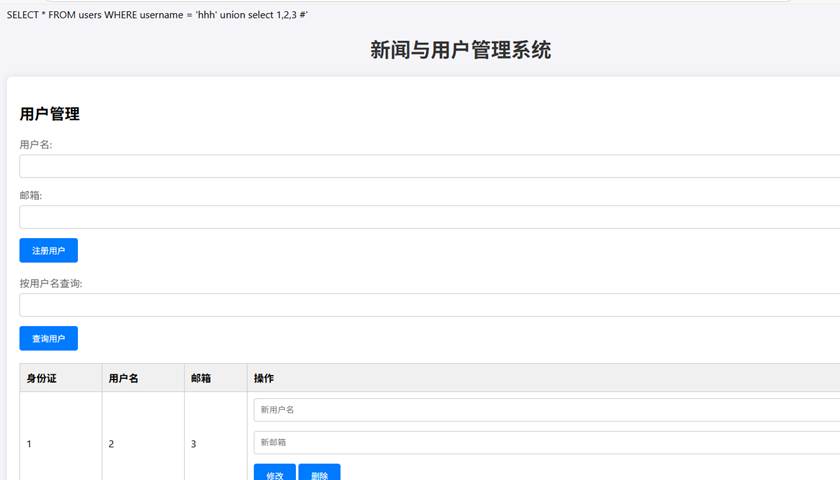This screenshot has width=840, height=480.
Task: Focus the 邮箱 input field
Action: click(430, 217)
